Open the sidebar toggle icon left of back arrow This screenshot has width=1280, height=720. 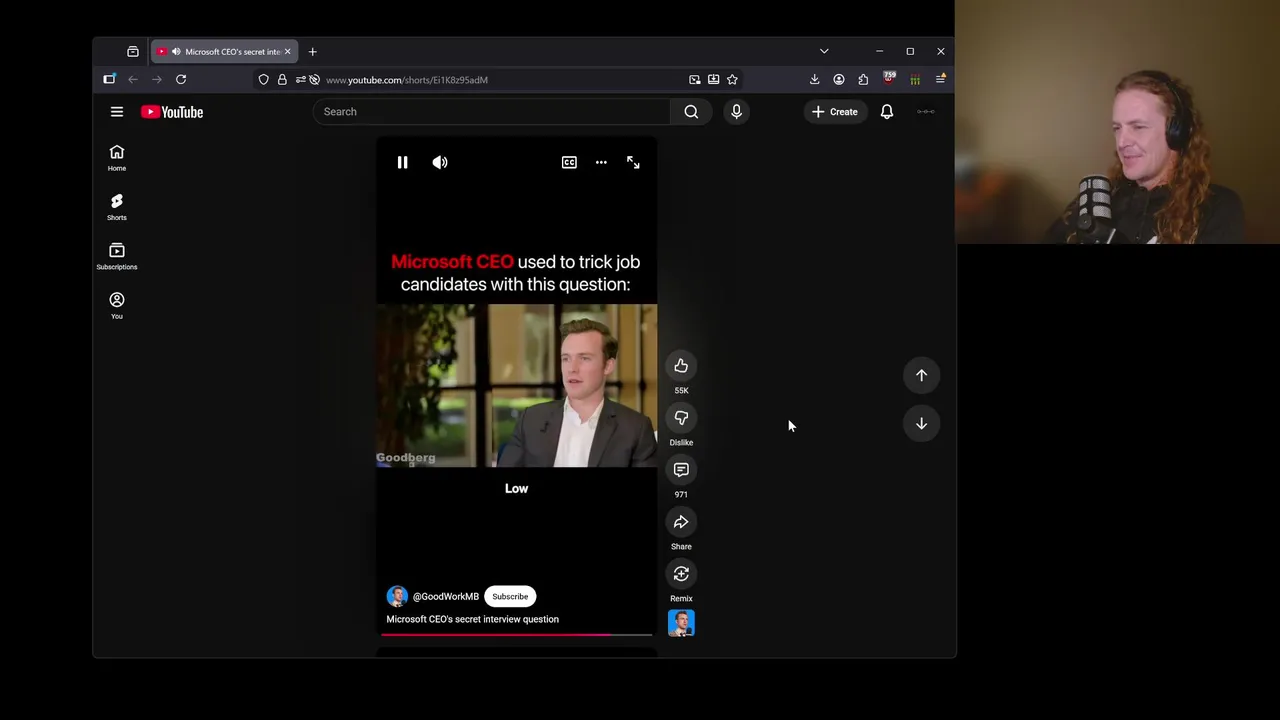tap(109, 79)
